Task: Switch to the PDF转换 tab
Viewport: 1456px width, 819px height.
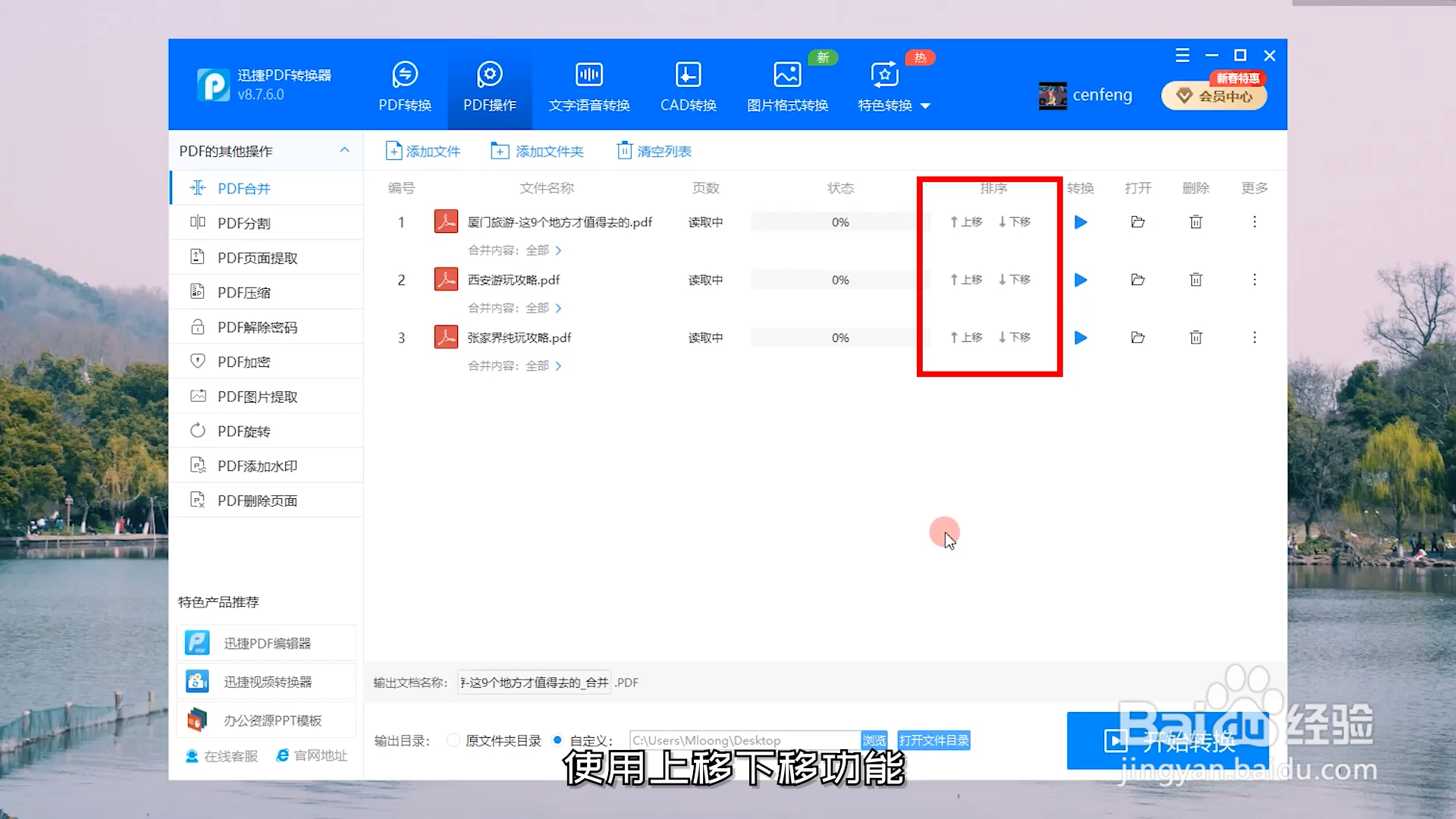Action: (404, 85)
